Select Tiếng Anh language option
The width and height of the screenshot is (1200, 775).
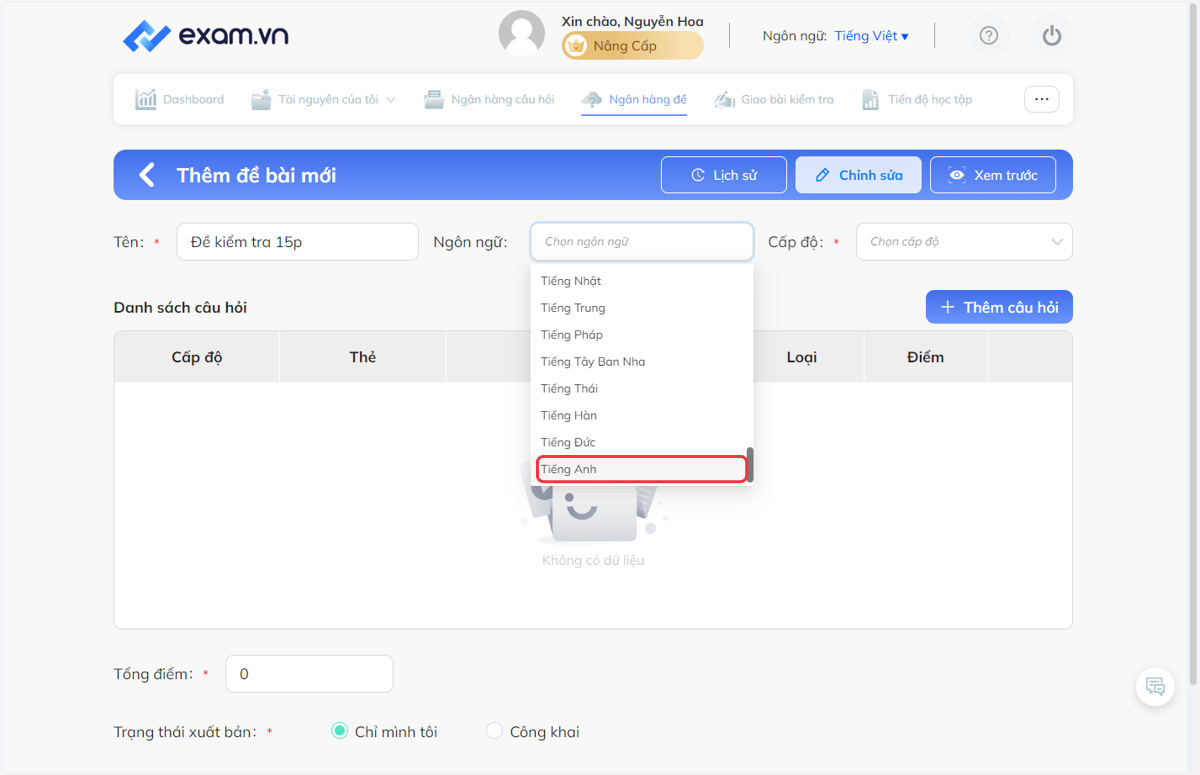pyautogui.click(x=641, y=469)
